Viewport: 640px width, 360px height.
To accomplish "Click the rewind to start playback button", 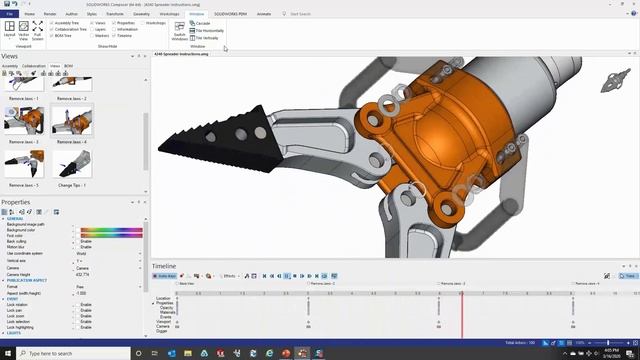I will pyautogui.click(x=264, y=276).
